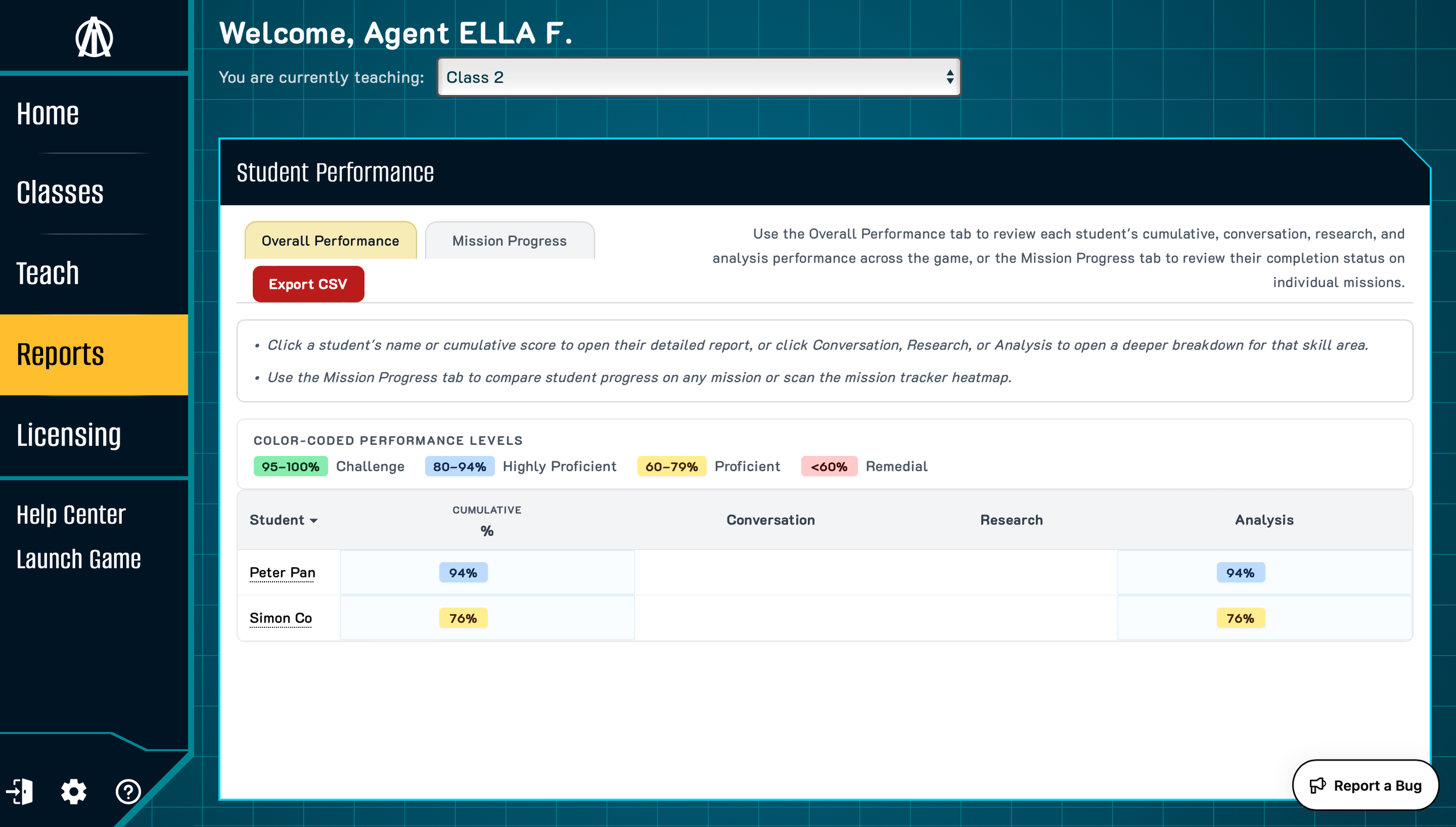
Task: Click the Cumulative % column header
Action: tap(487, 520)
